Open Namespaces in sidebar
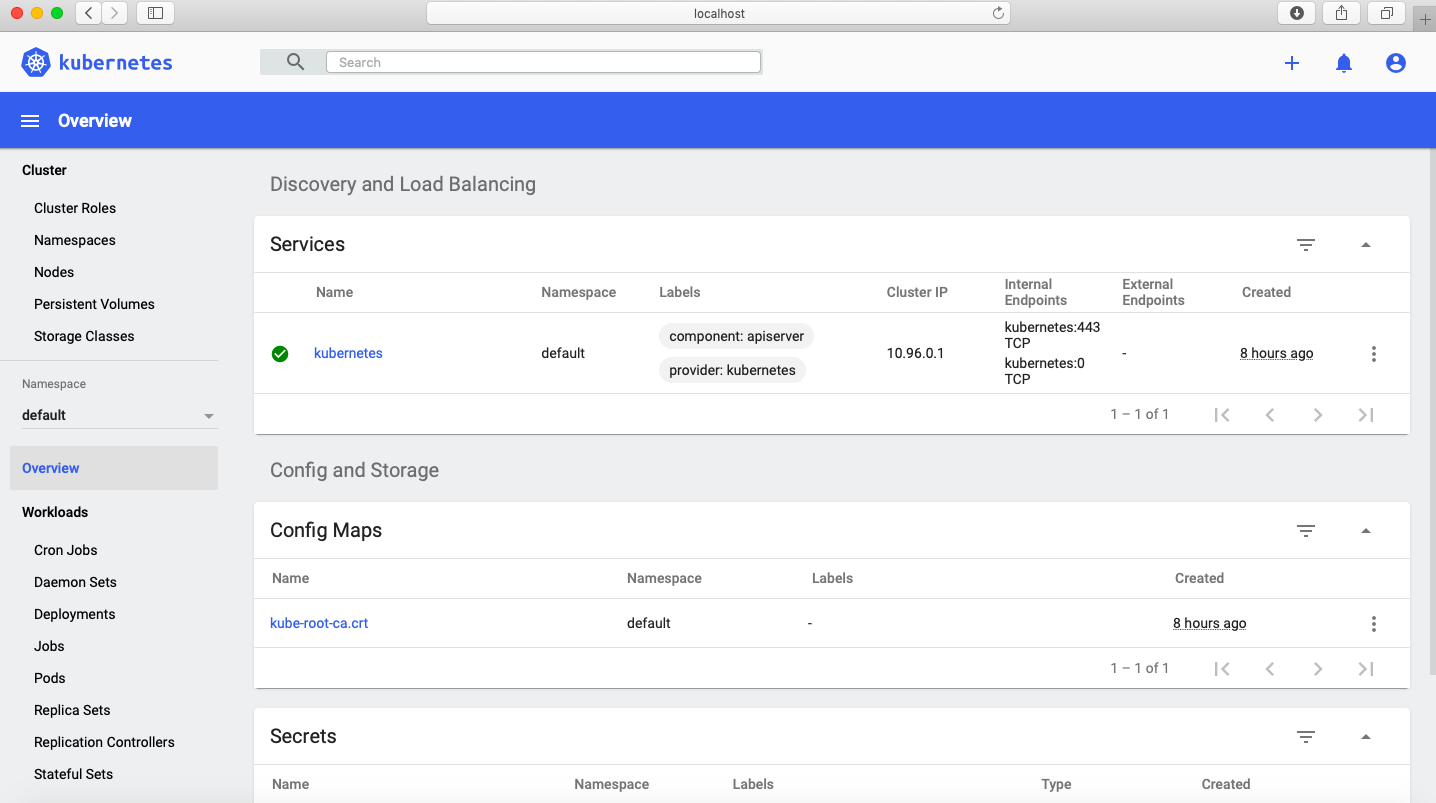The width and height of the screenshot is (1436, 803). point(75,240)
